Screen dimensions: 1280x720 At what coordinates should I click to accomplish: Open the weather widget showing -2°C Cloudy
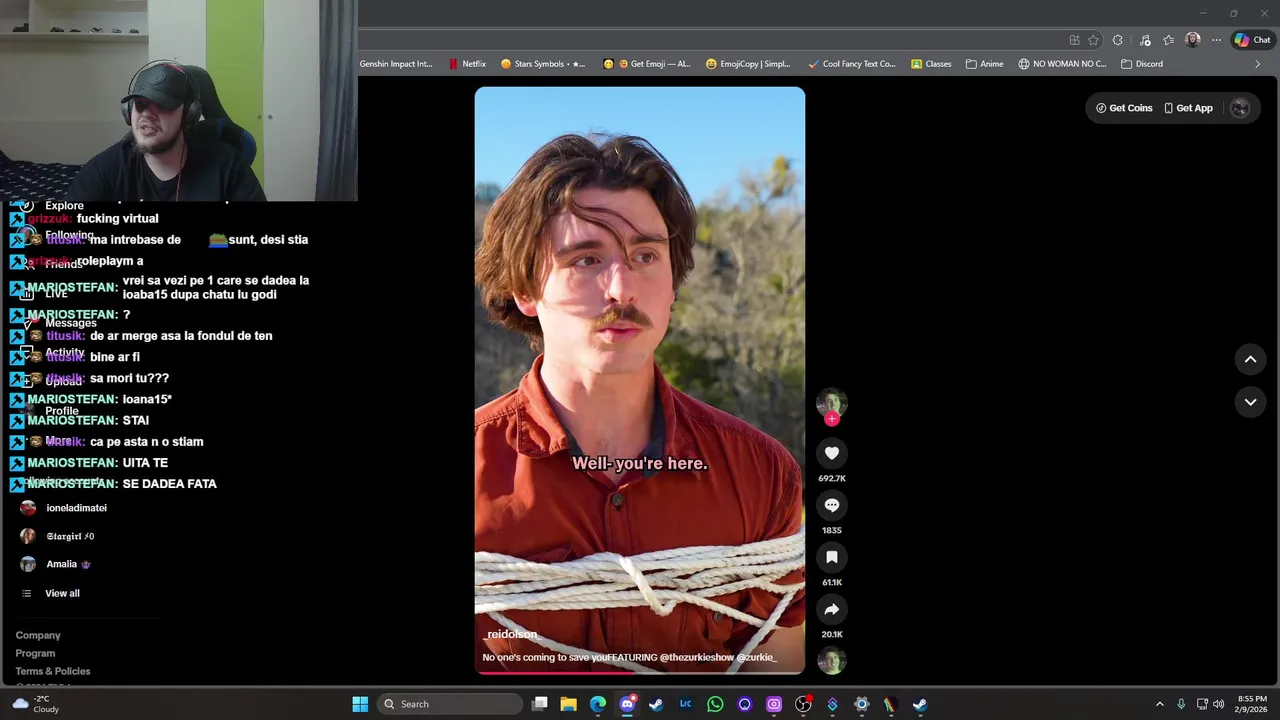(34, 704)
